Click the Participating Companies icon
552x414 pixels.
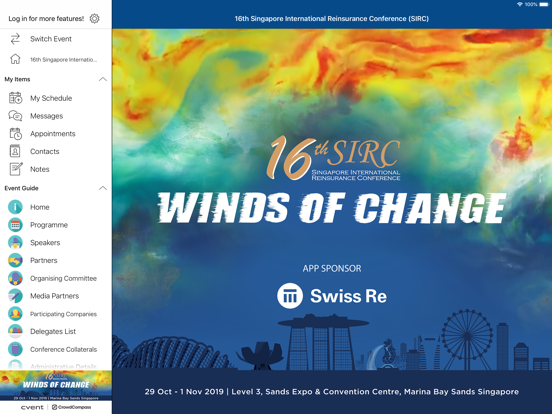[x=15, y=314]
